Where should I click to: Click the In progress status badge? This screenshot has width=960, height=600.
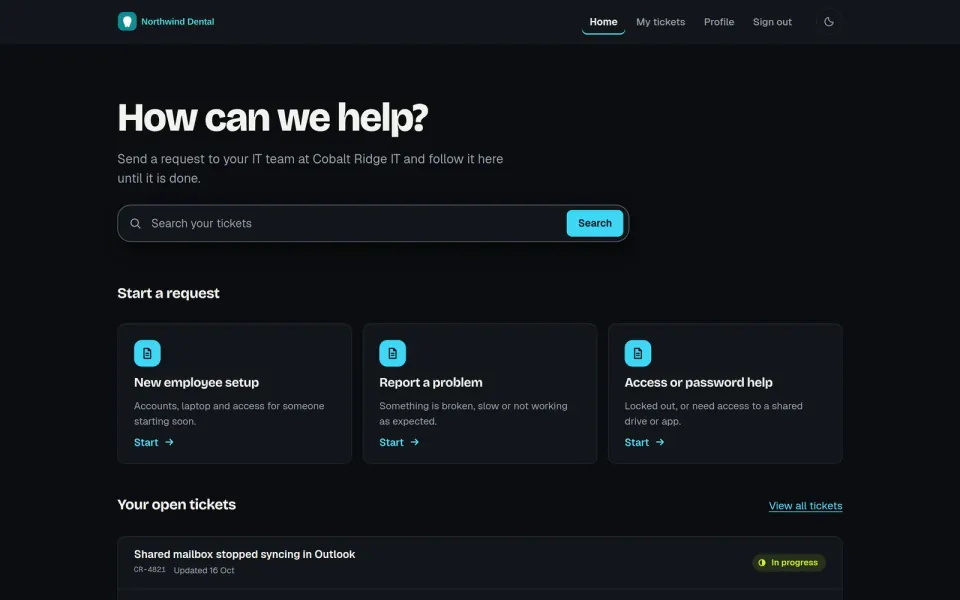(x=789, y=563)
